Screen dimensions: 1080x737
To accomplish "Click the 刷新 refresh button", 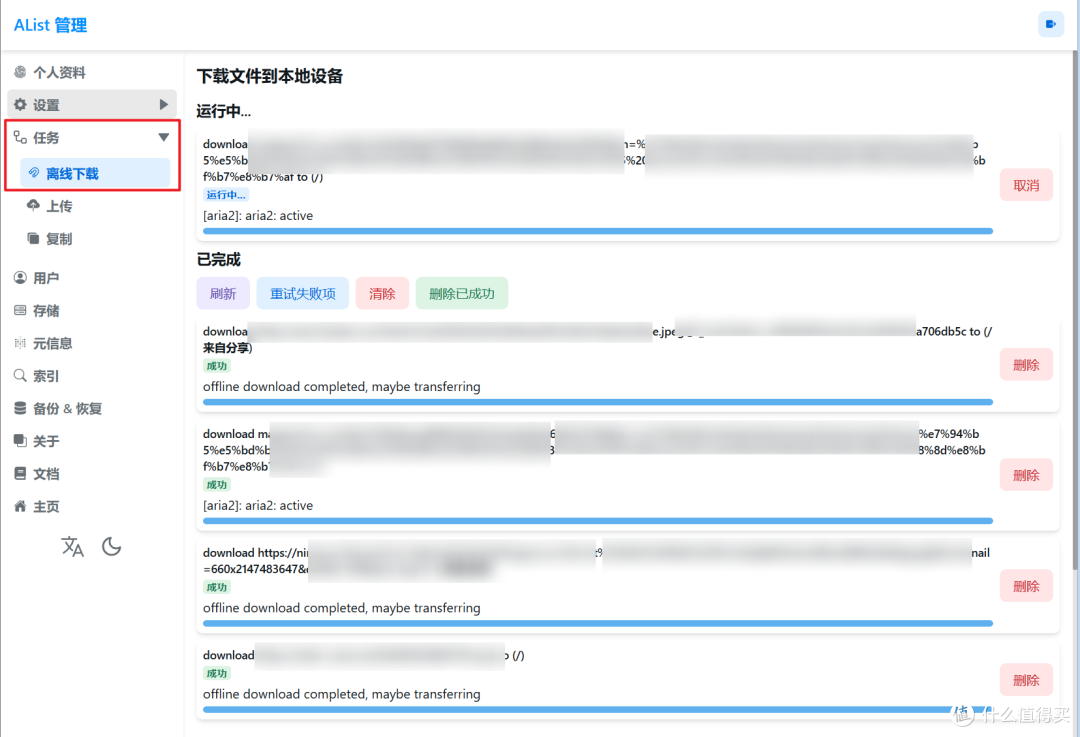I will coord(223,293).
